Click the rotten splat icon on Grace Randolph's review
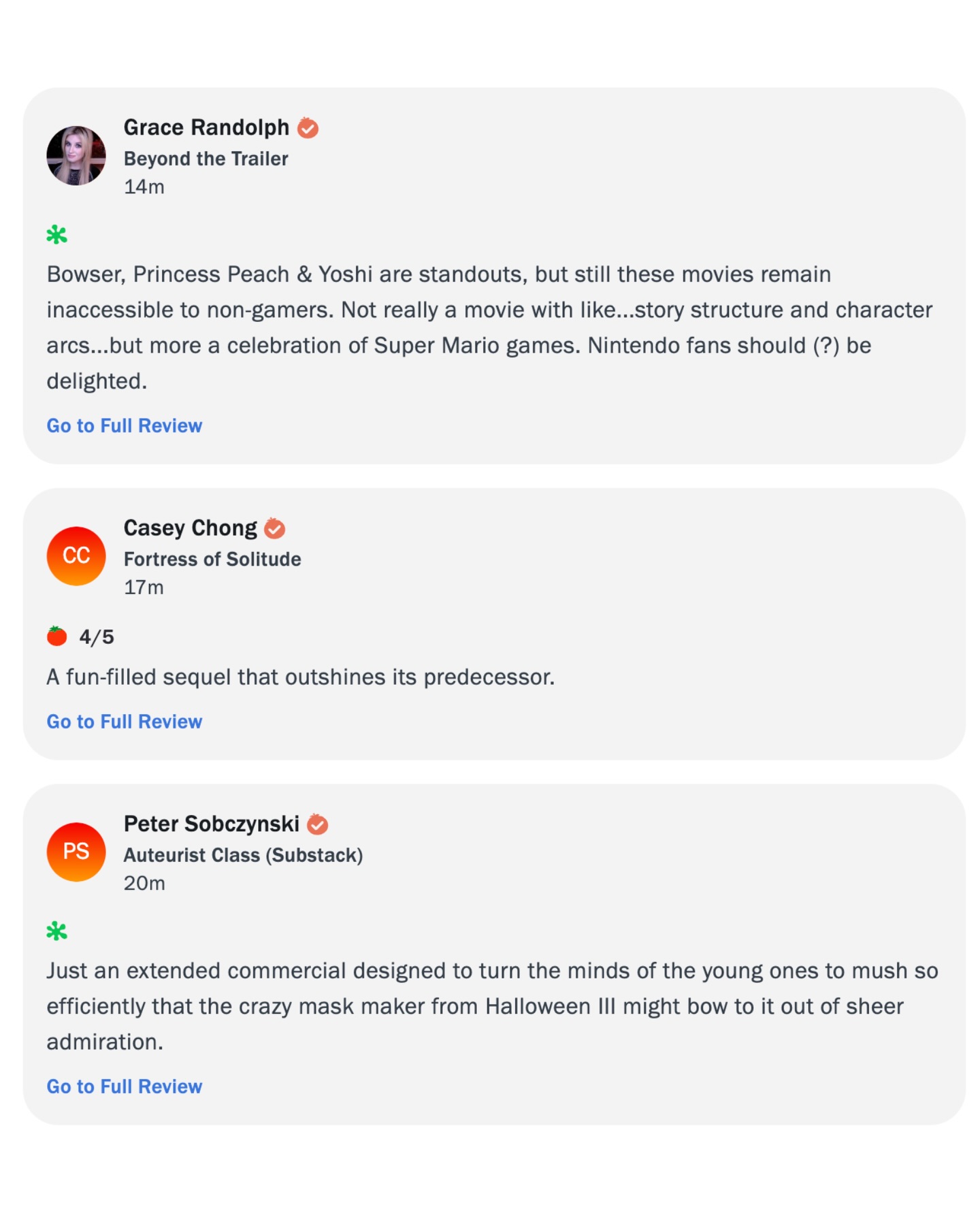Image resolution: width=980 pixels, height=1224 pixels. click(57, 236)
